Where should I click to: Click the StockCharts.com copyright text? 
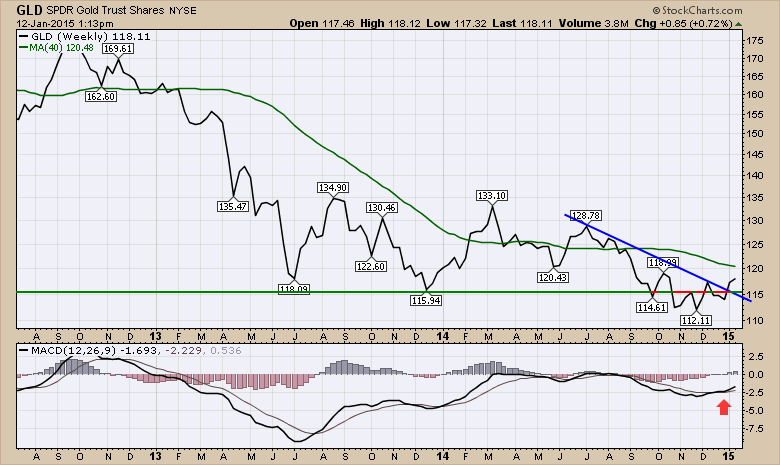[x=697, y=10]
